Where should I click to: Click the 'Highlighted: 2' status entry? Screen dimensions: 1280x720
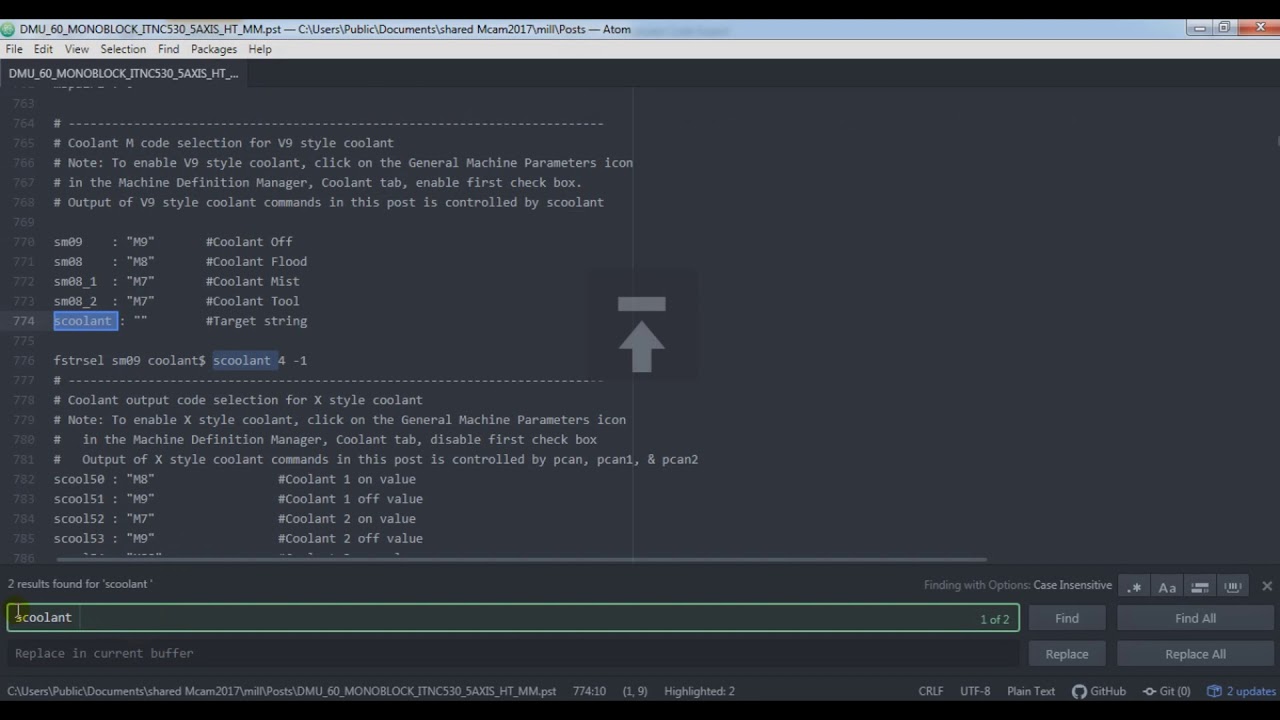pyautogui.click(x=699, y=691)
